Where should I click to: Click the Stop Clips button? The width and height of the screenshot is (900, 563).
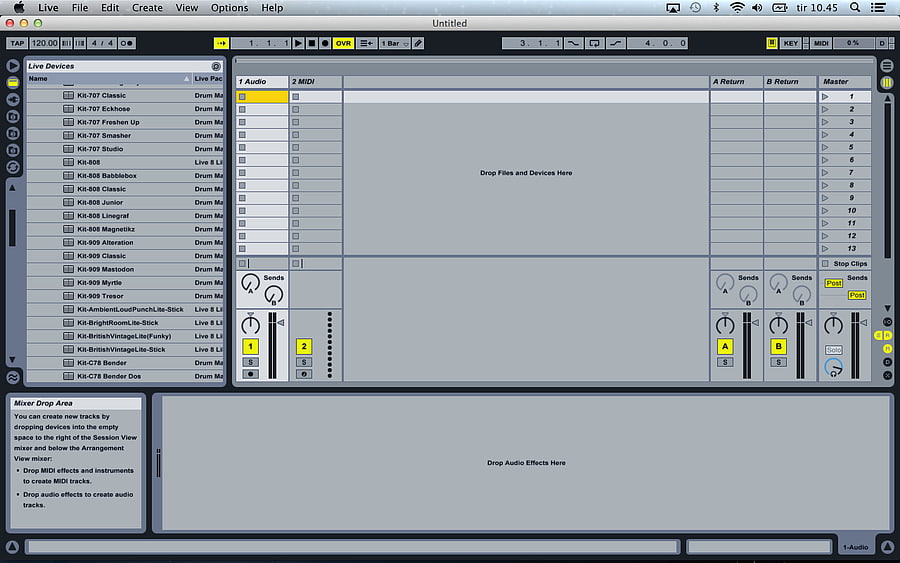point(844,263)
